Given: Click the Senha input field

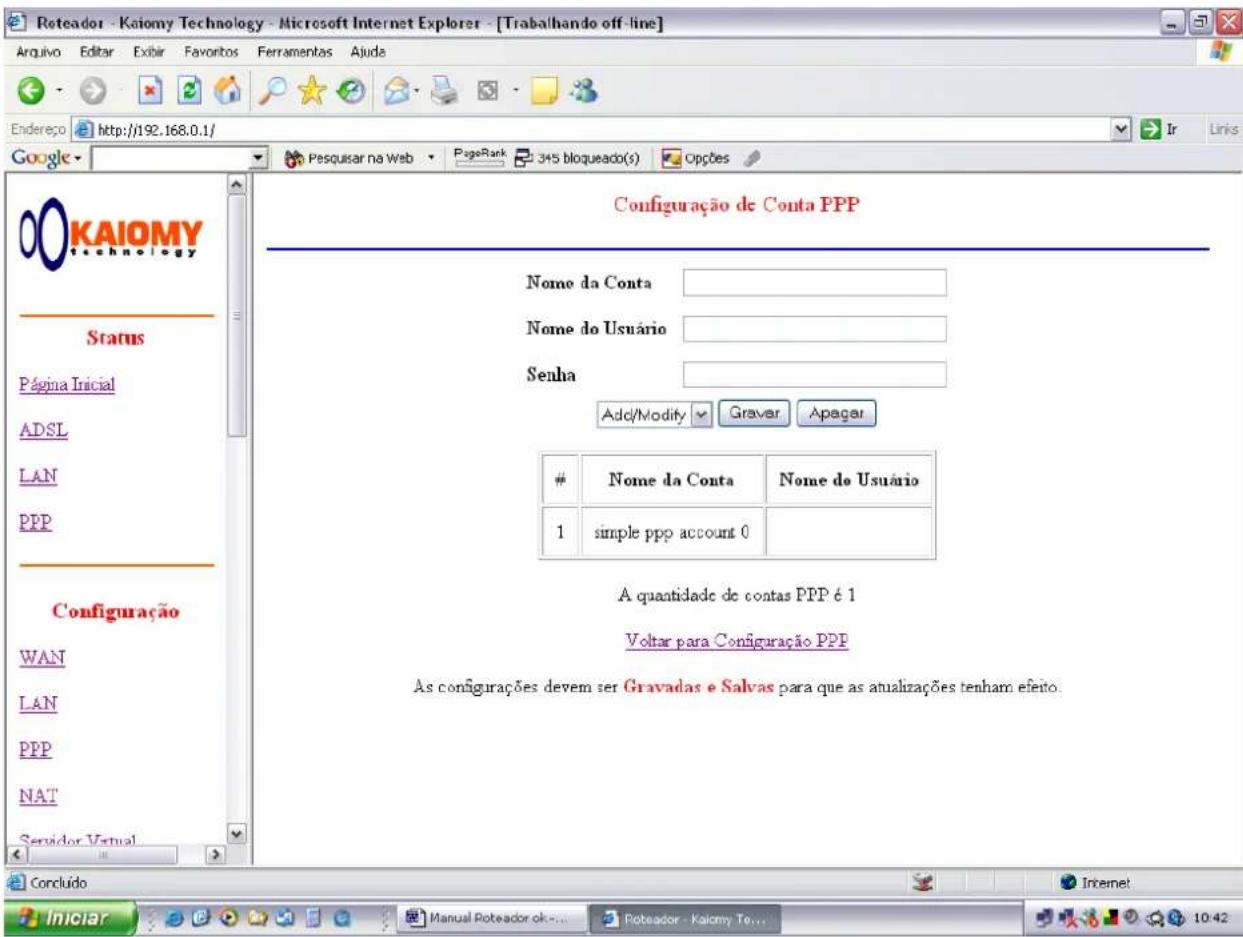Looking at the screenshot, I should (x=814, y=374).
